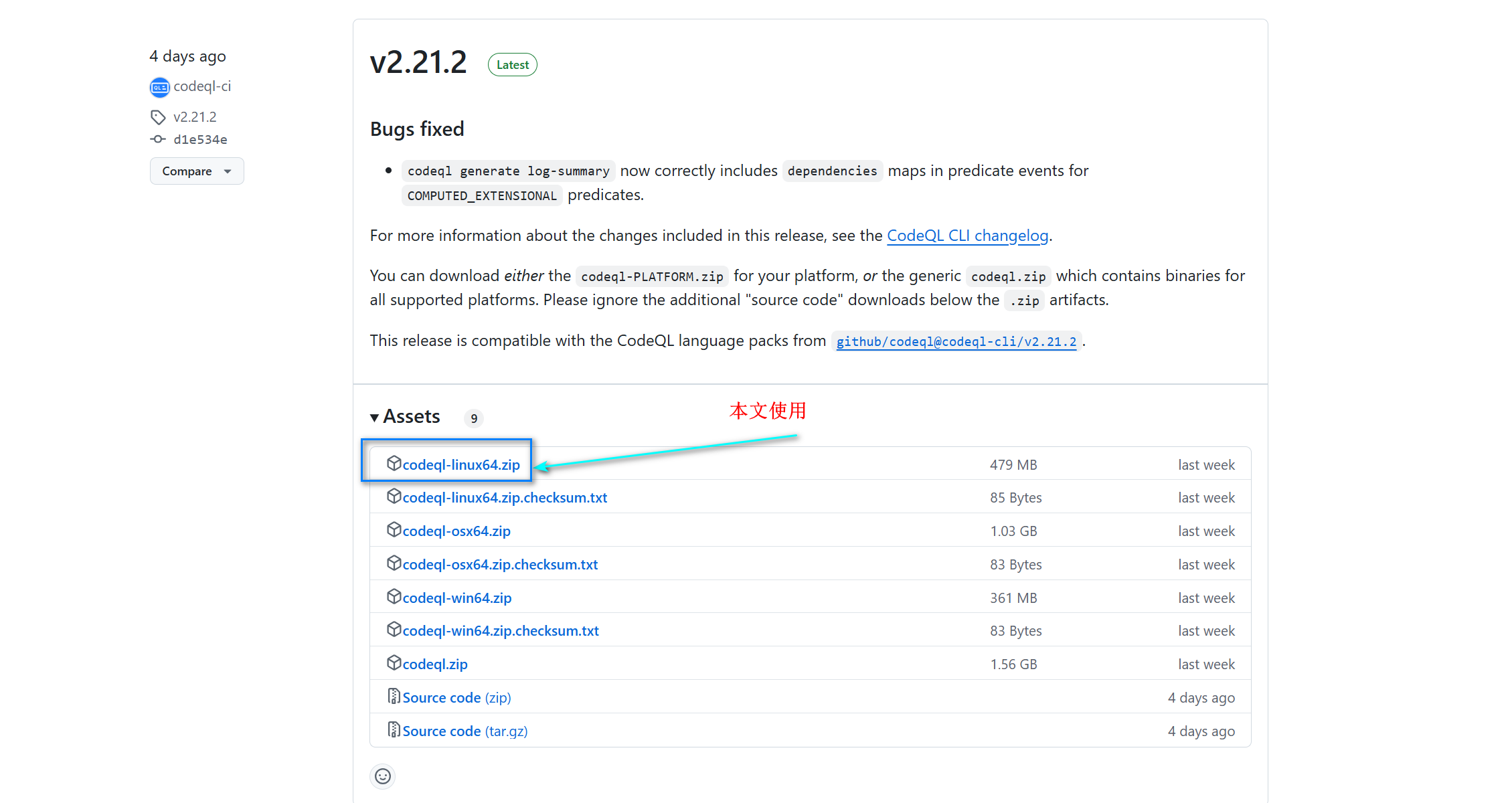
Task: Open the CodeQL CLI changelog link
Action: coord(967,236)
